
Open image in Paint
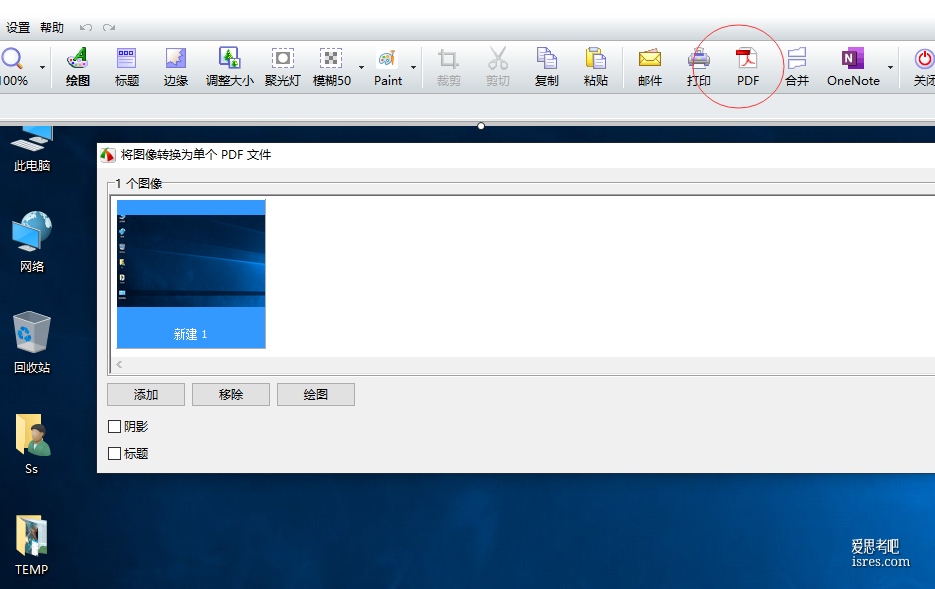click(388, 67)
